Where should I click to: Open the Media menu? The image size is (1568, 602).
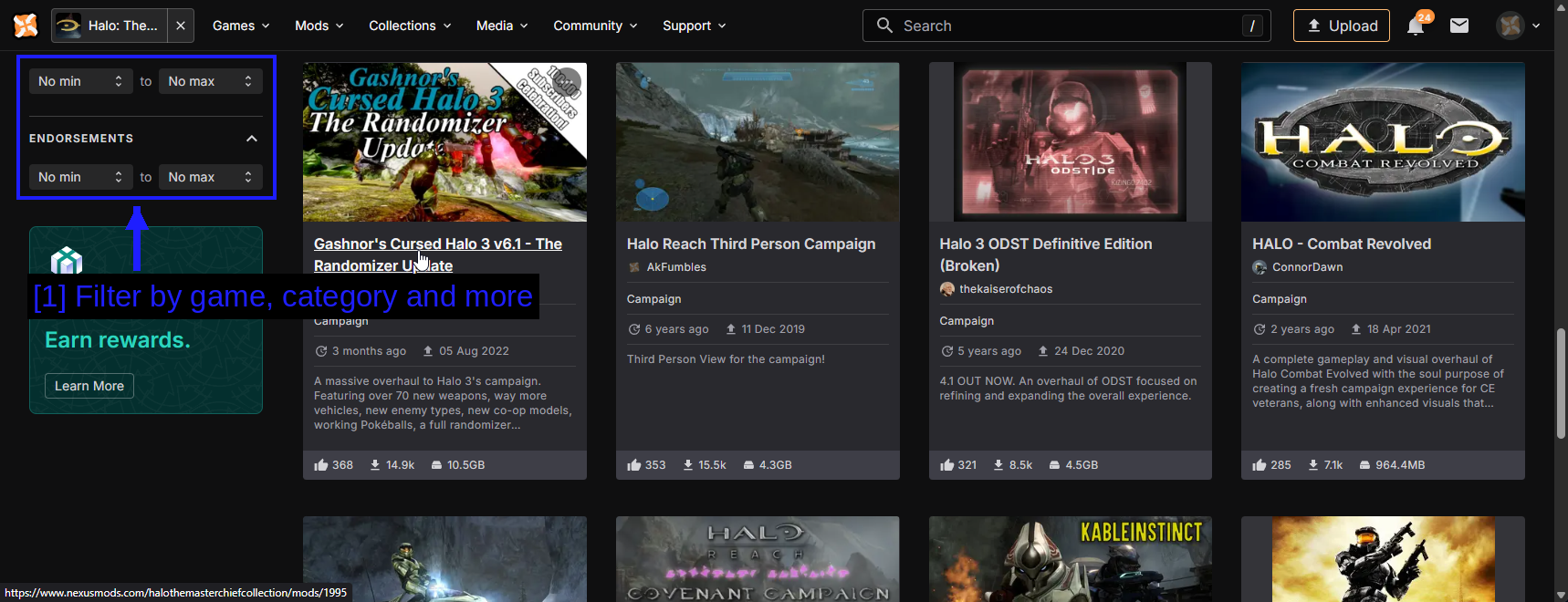502,26
